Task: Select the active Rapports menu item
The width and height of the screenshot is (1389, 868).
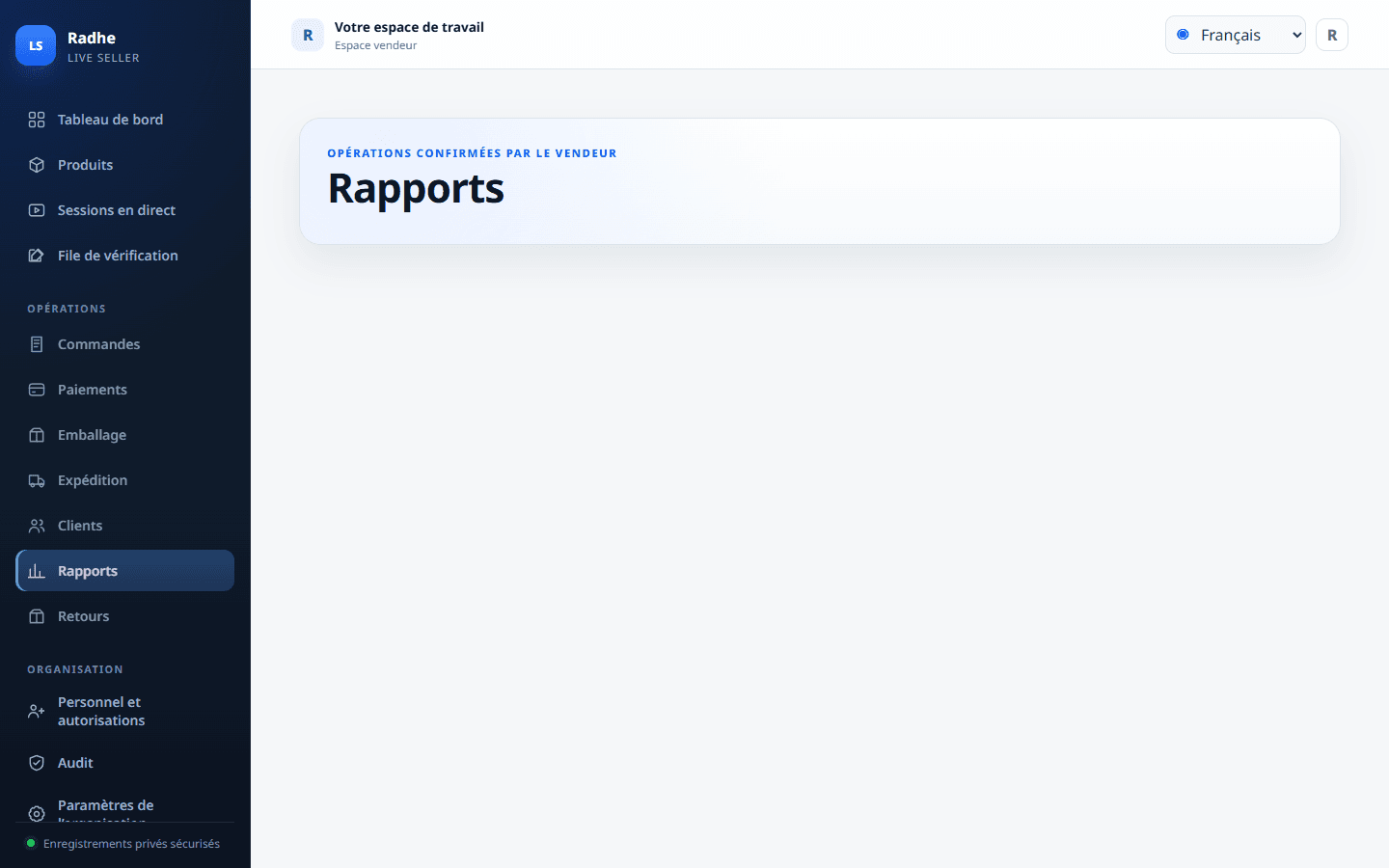Action: [x=125, y=571]
